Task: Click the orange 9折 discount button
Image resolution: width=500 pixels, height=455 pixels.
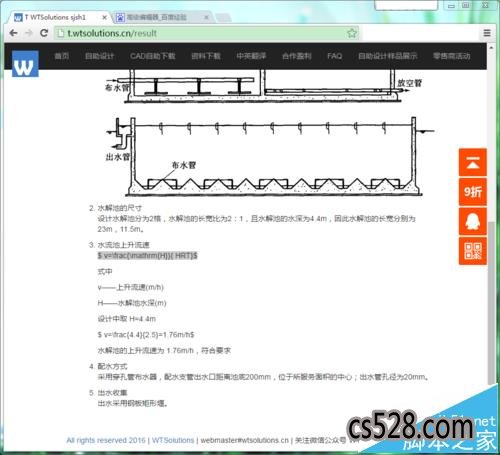Action: pyautogui.click(x=473, y=192)
